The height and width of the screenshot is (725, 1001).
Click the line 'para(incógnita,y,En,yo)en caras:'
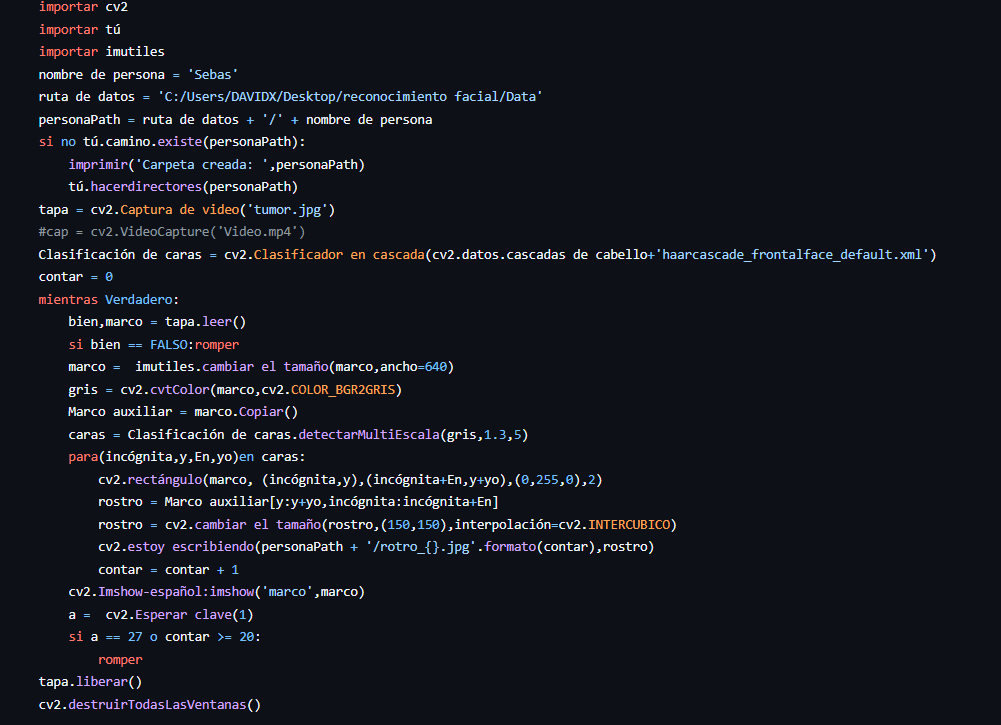click(187, 457)
